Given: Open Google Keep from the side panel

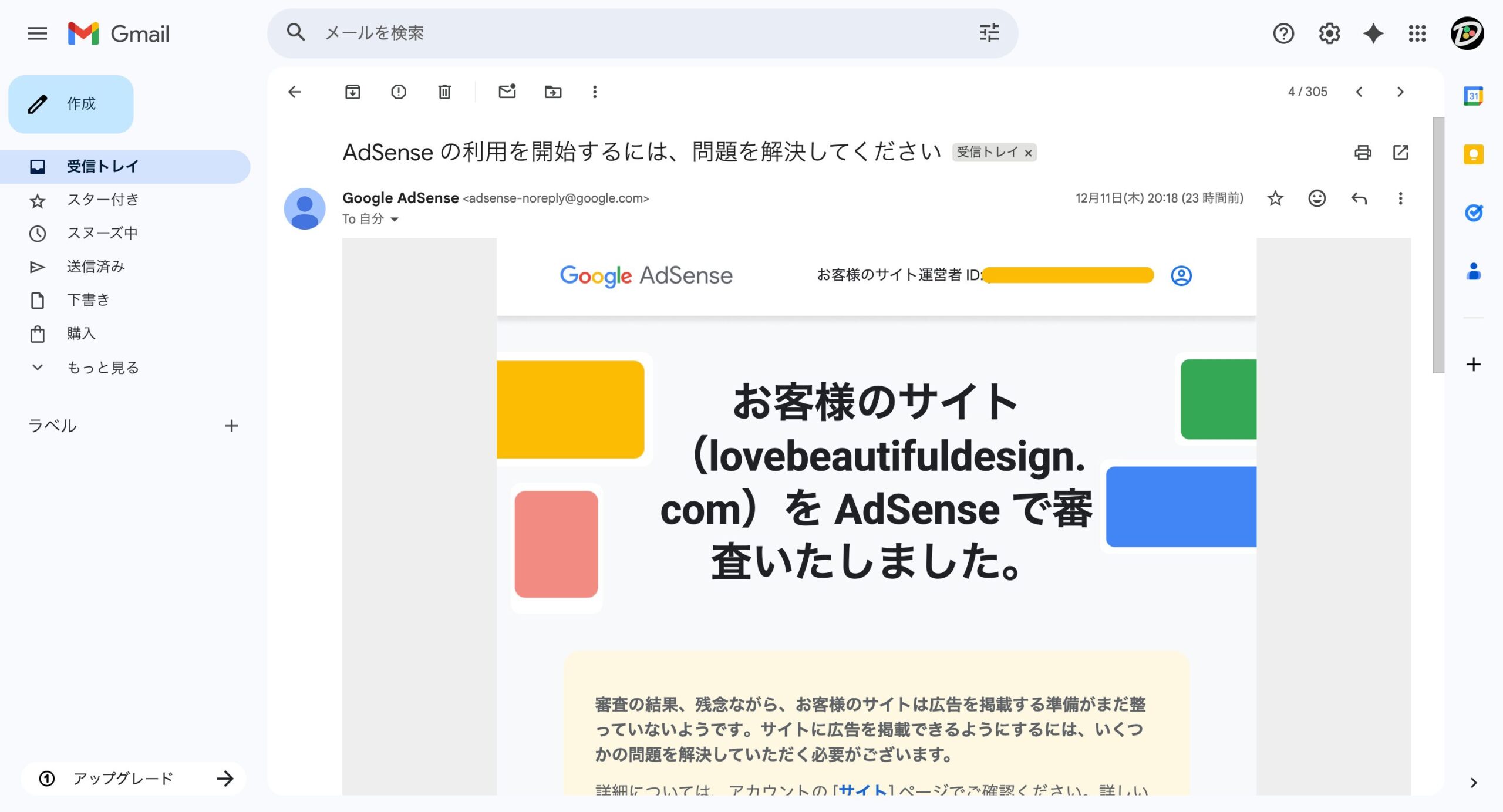Looking at the screenshot, I should click(1473, 154).
